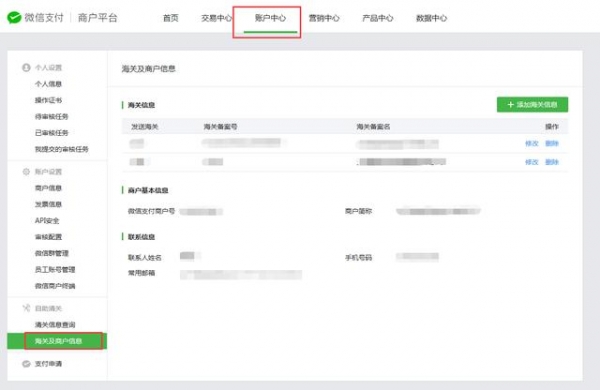Screen dimensions: 600x390
Task: Click 修改 in the first customs row
Action: (532, 144)
